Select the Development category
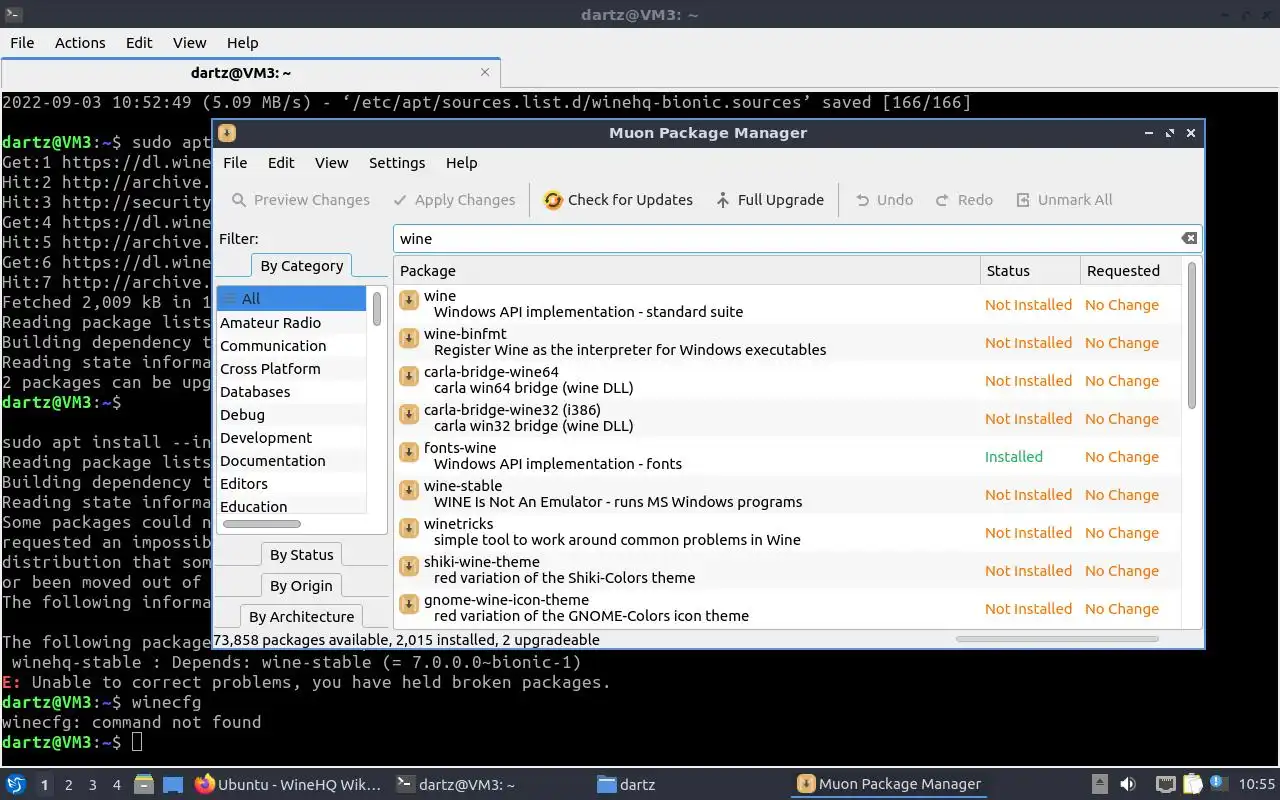Image resolution: width=1280 pixels, height=800 pixels. [293, 438]
